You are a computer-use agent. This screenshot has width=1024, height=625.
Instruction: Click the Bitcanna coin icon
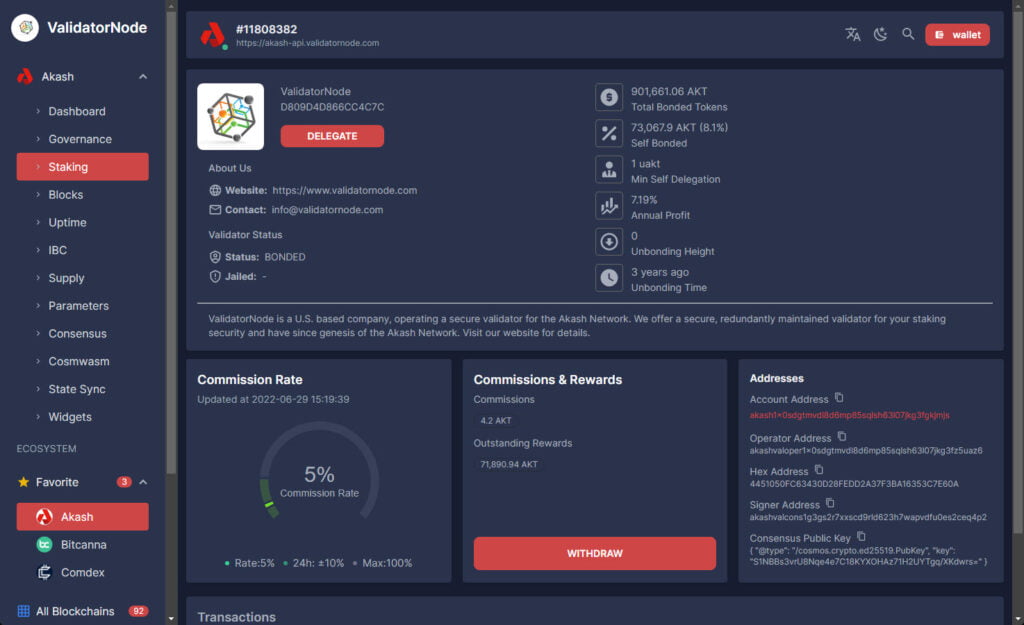44,545
